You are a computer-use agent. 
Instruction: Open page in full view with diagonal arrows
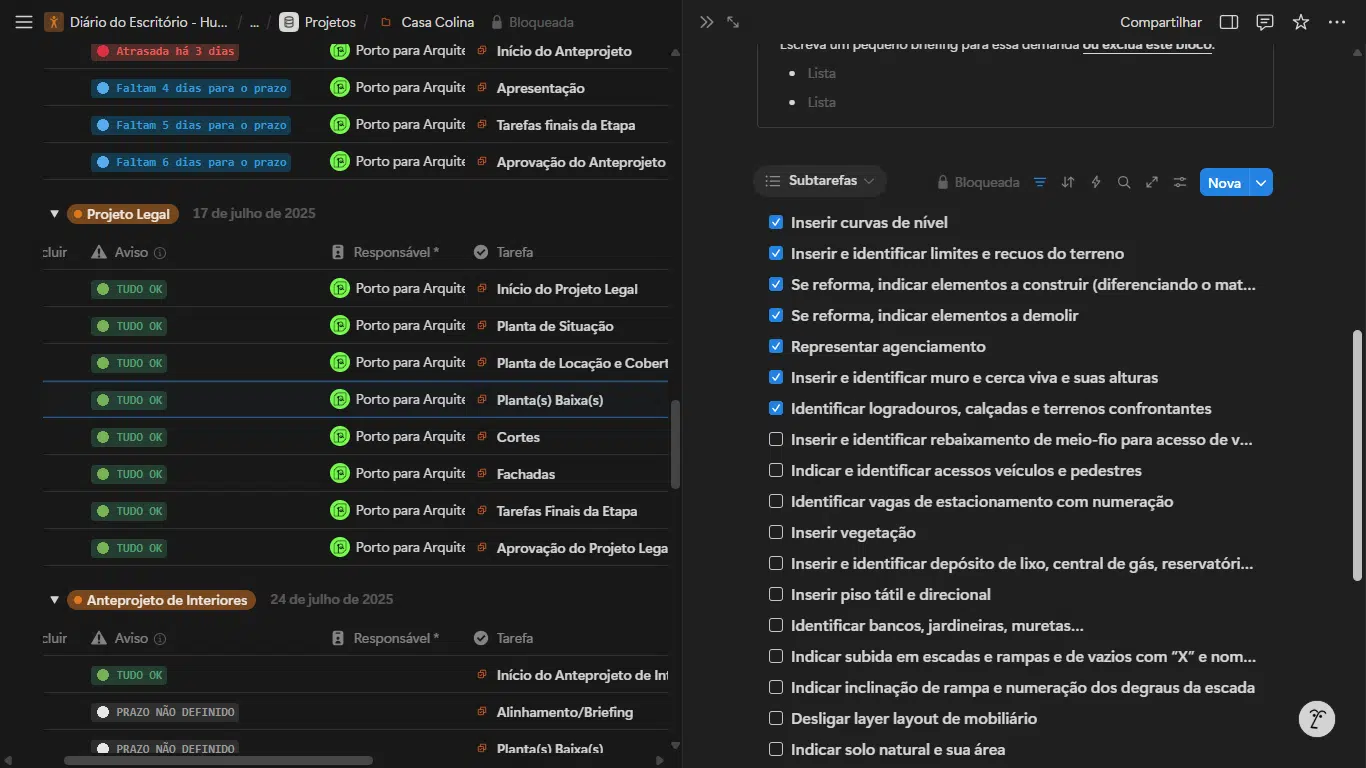[x=734, y=22]
